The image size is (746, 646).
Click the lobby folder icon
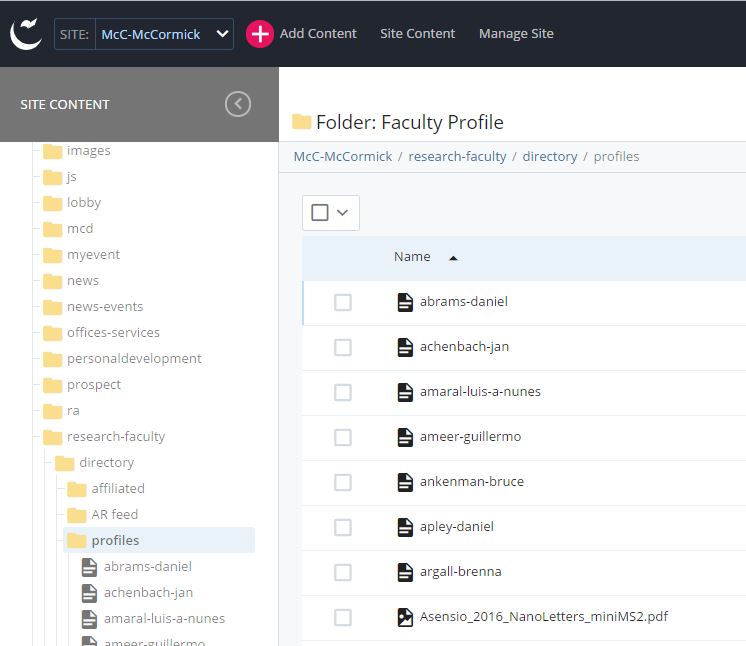click(x=52, y=203)
